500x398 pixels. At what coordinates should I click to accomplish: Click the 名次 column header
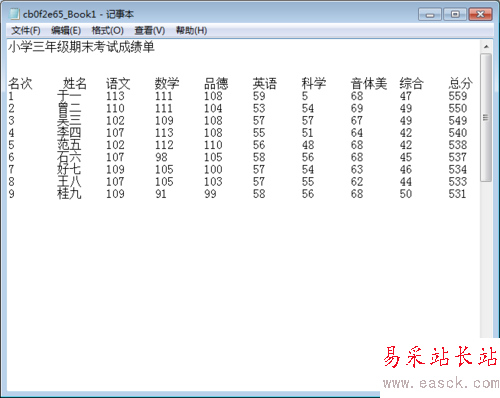point(20,84)
